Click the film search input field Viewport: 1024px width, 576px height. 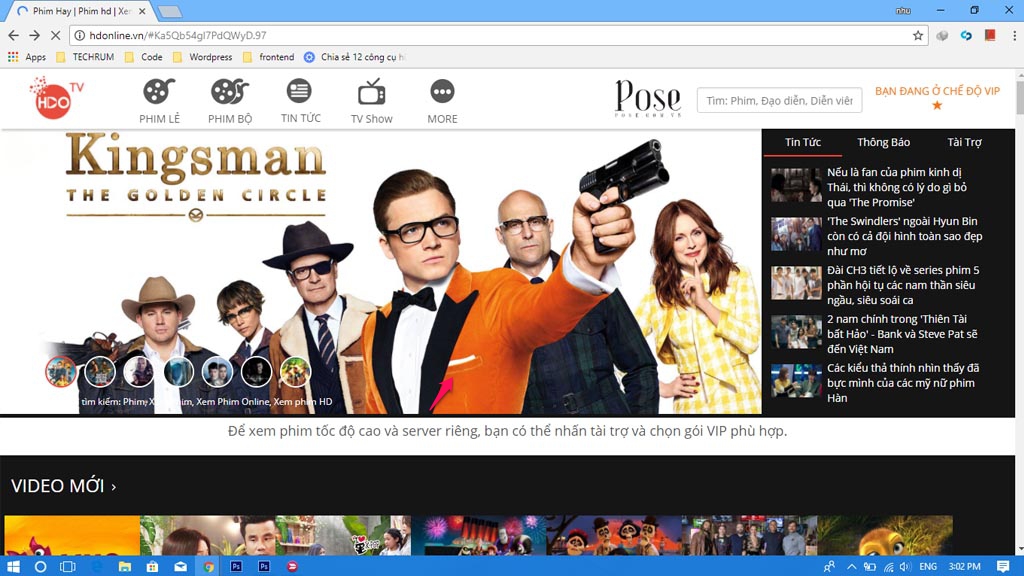[779, 101]
